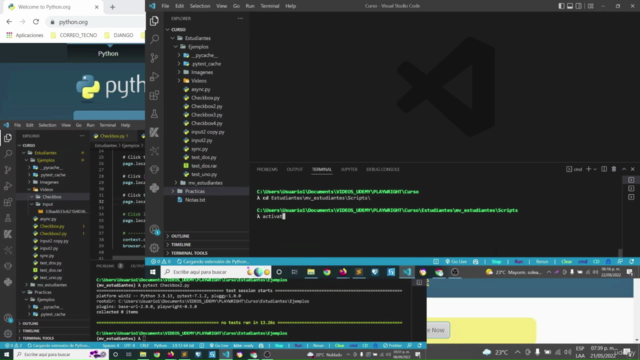Open Run and Debug in front VS Code window
The height and width of the screenshot is (360, 640).
154,76
